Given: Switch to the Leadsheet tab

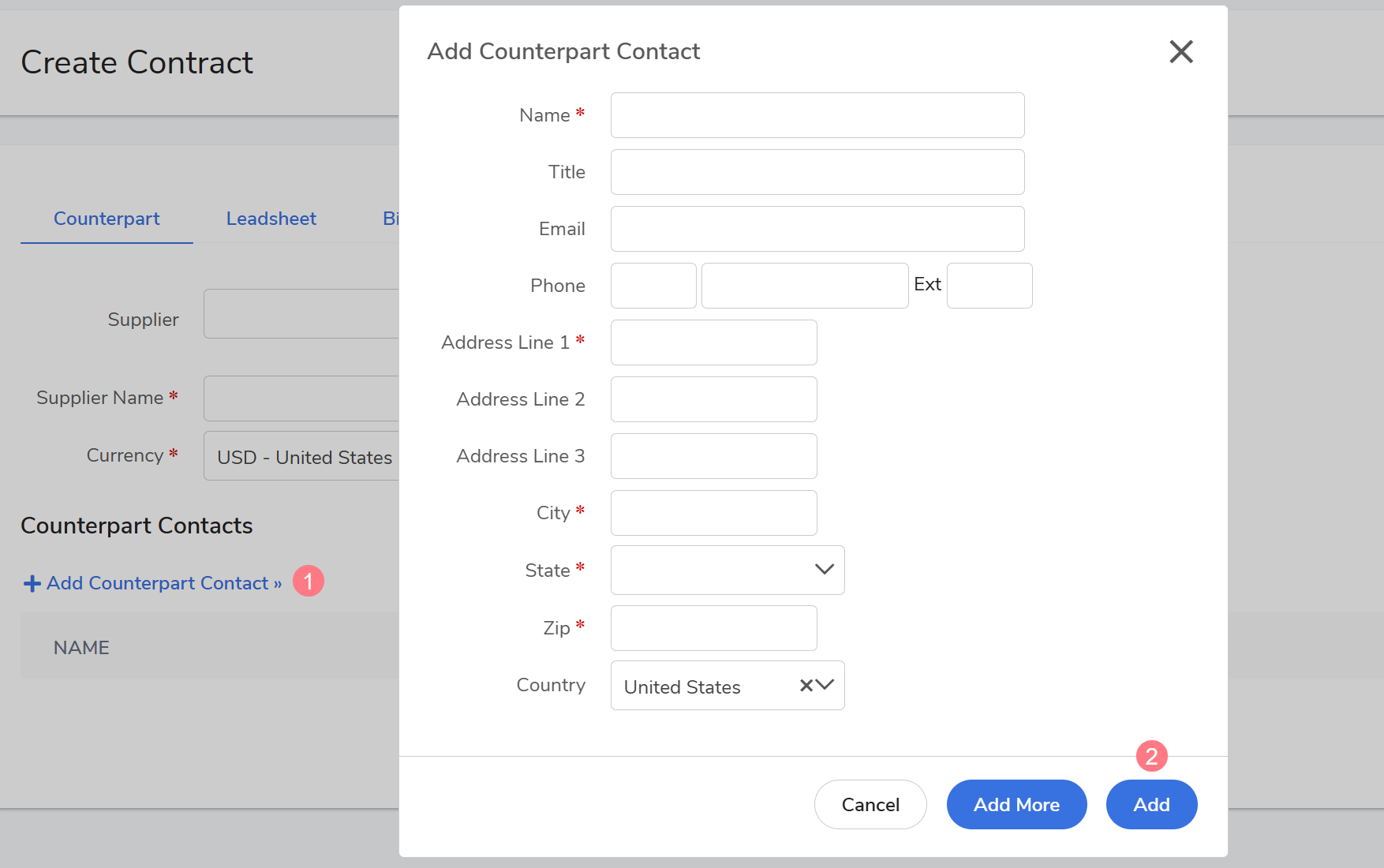Looking at the screenshot, I should tap(271, 219).
